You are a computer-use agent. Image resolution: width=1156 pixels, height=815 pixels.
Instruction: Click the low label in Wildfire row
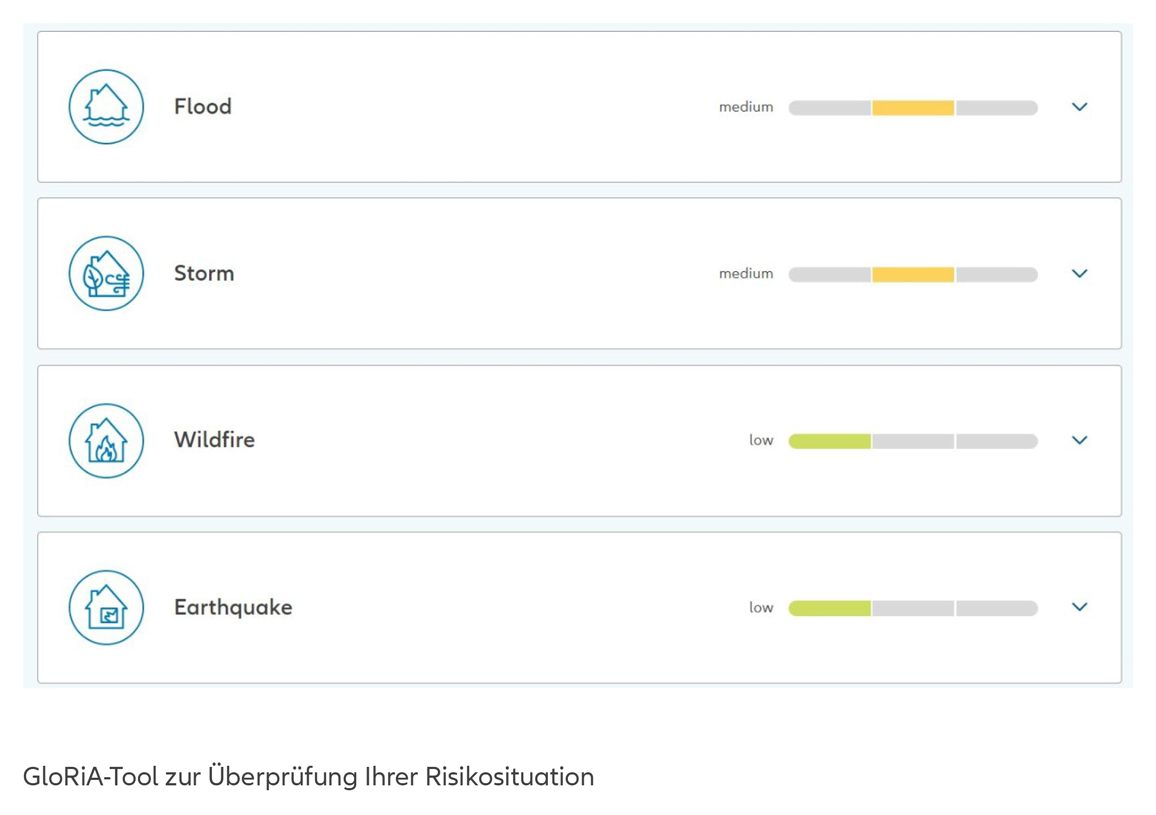(761, 440)
